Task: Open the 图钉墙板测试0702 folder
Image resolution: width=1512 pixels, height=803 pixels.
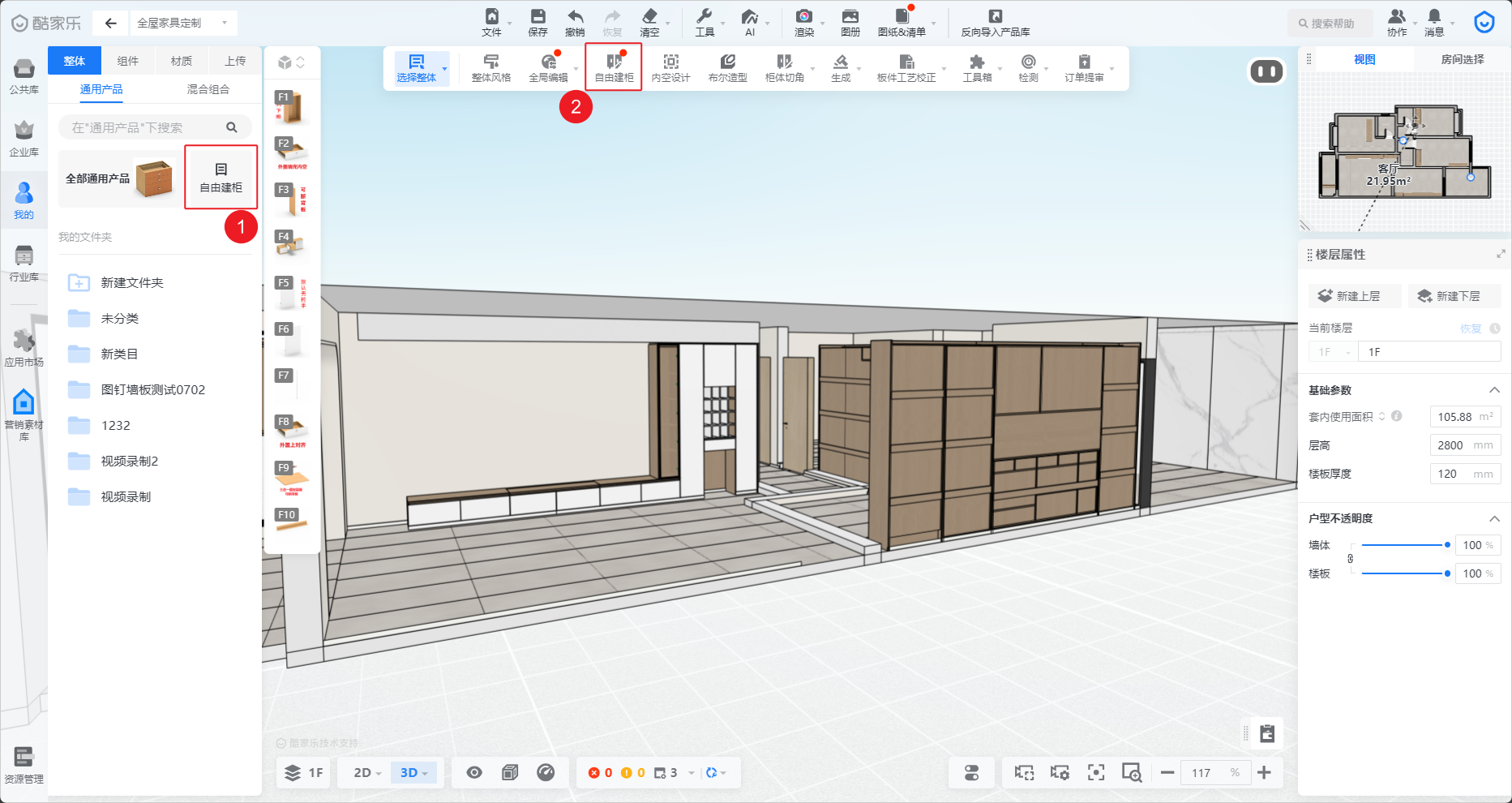Action: click(152, 389)
